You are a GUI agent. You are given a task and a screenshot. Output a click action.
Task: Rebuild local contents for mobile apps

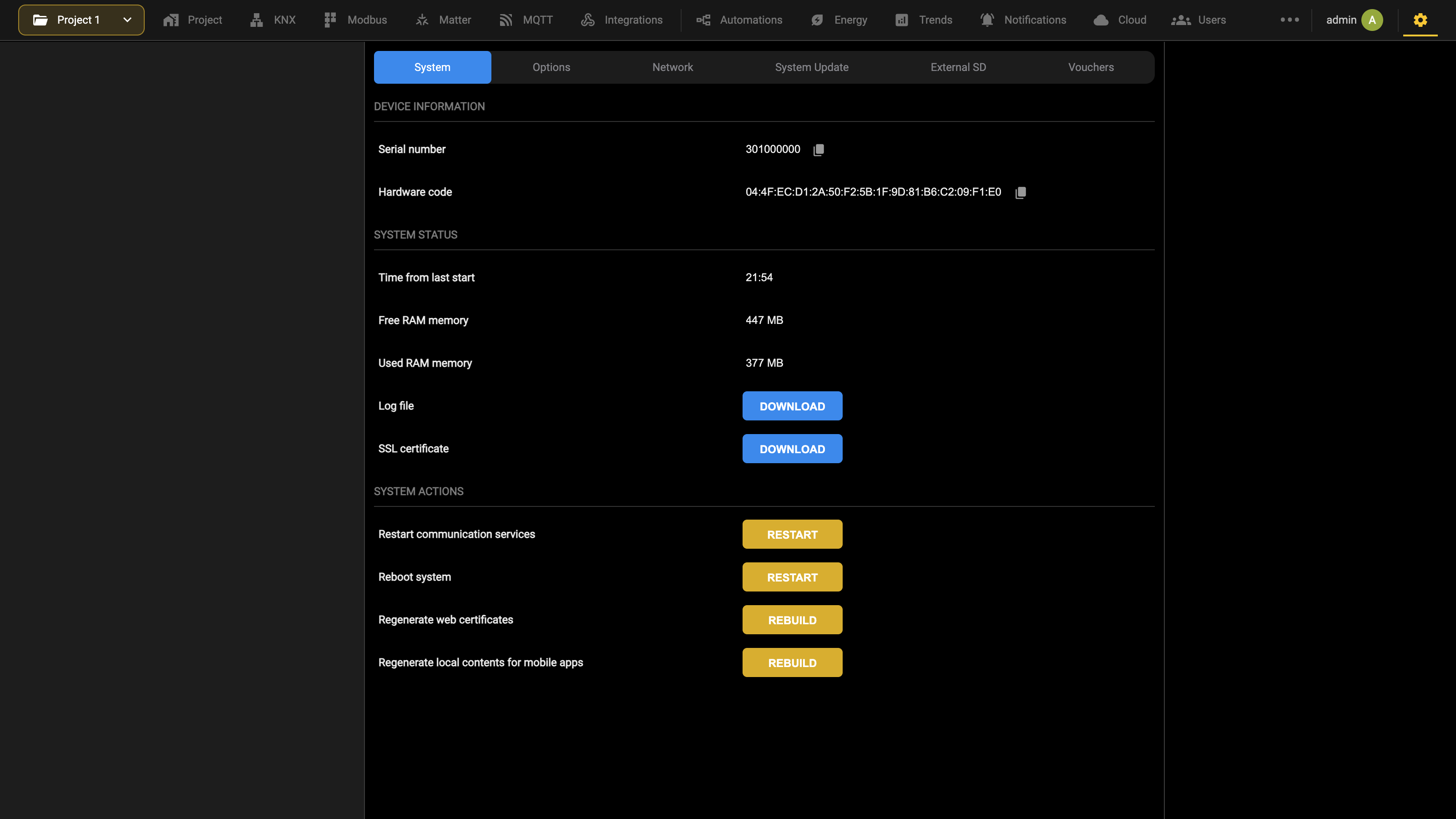(793, 662)
